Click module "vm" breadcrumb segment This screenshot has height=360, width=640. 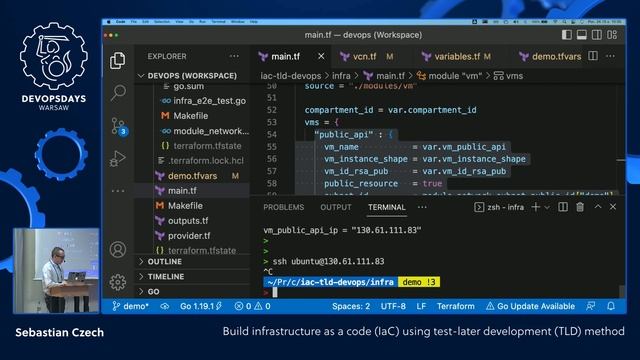click(449, 76)
